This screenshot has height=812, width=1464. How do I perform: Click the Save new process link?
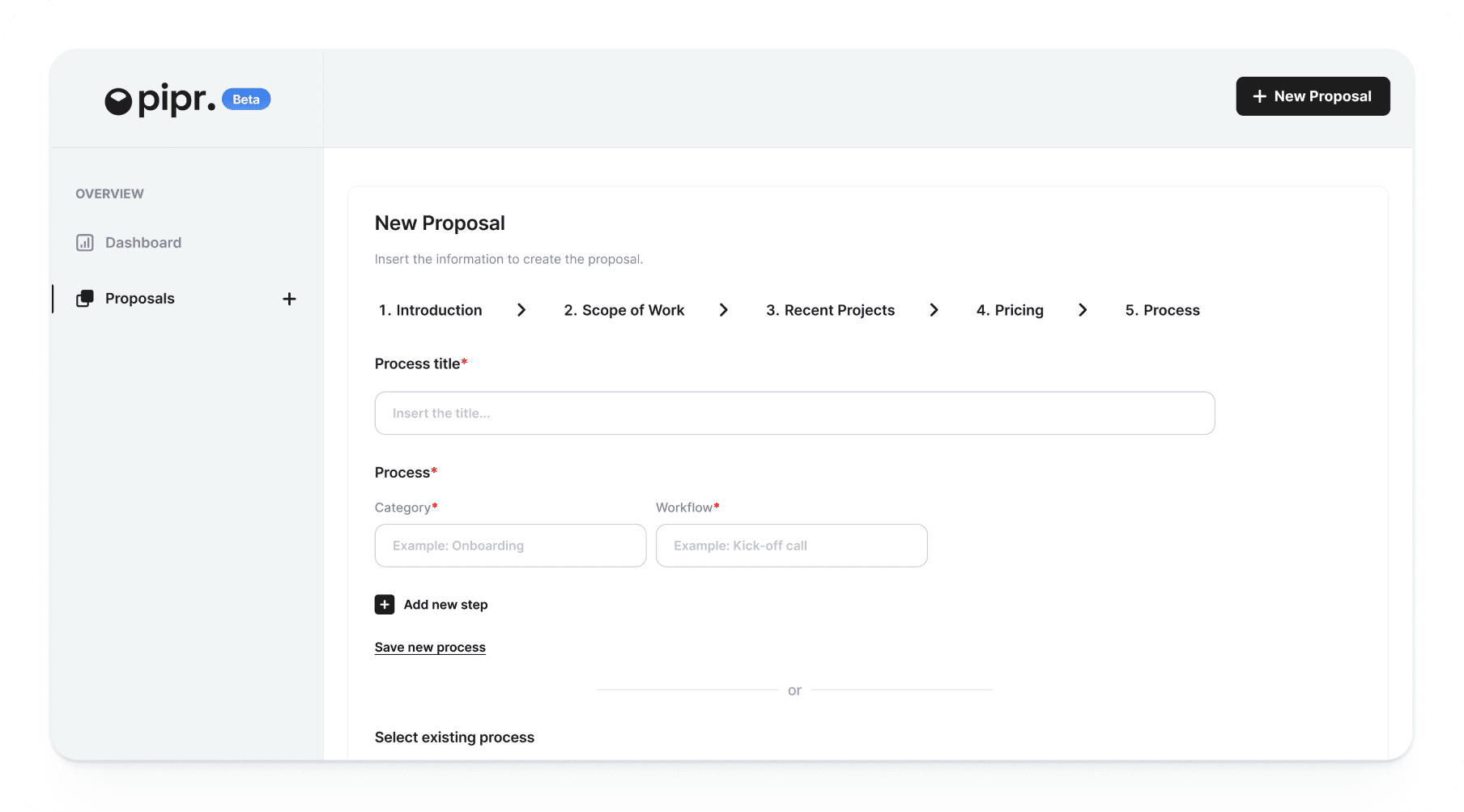(x=430, y=647)
